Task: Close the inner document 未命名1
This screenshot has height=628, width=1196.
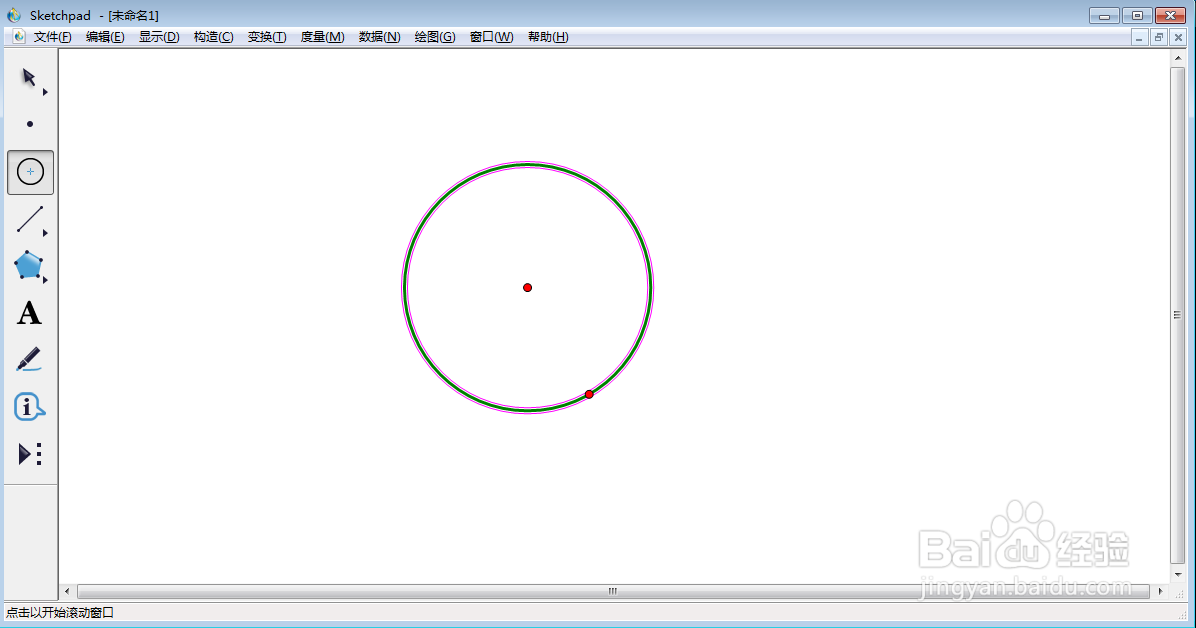Action: 1178,37
